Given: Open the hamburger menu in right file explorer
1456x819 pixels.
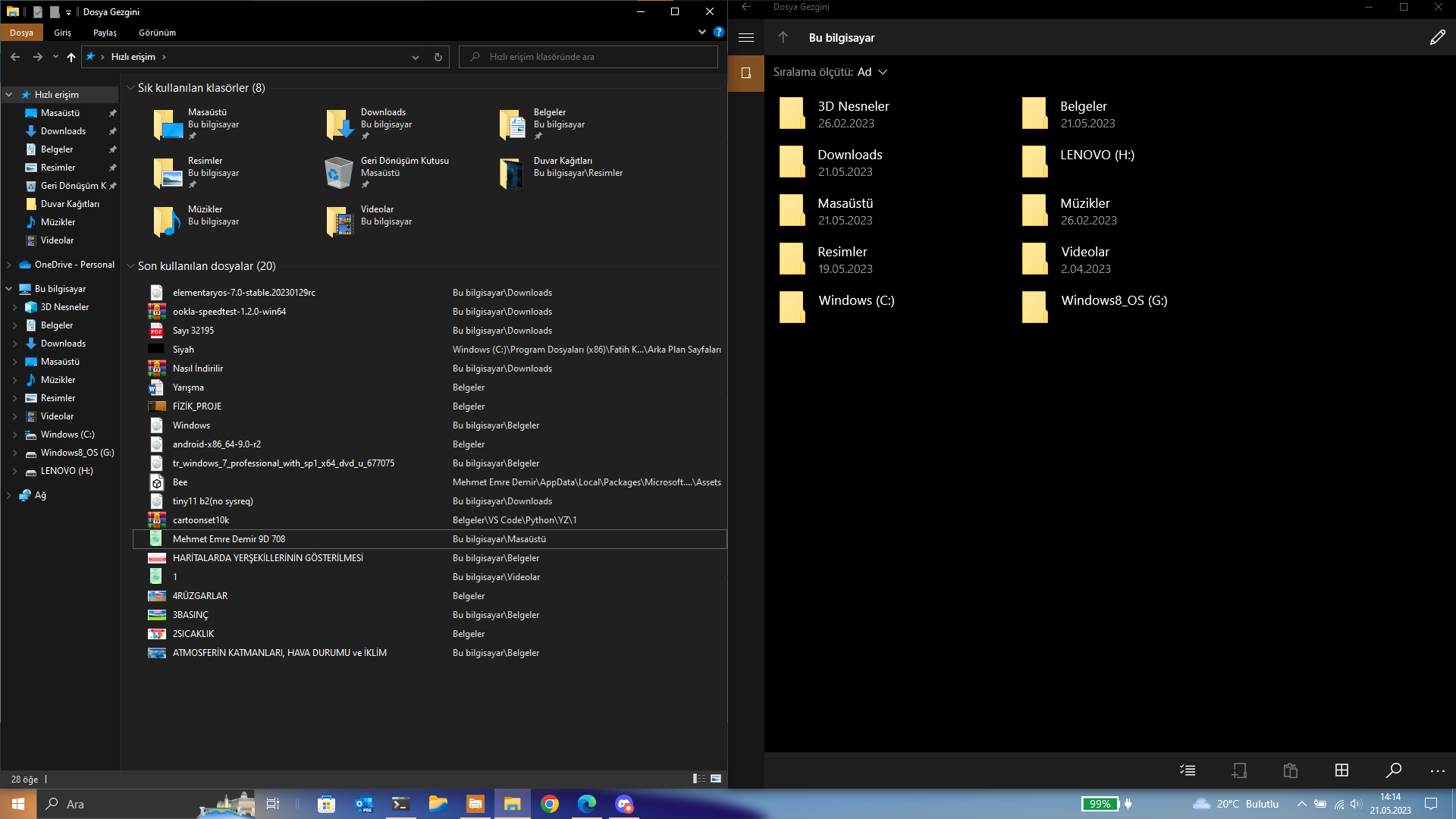Looking at the screenshot, I should pos(746,37).
